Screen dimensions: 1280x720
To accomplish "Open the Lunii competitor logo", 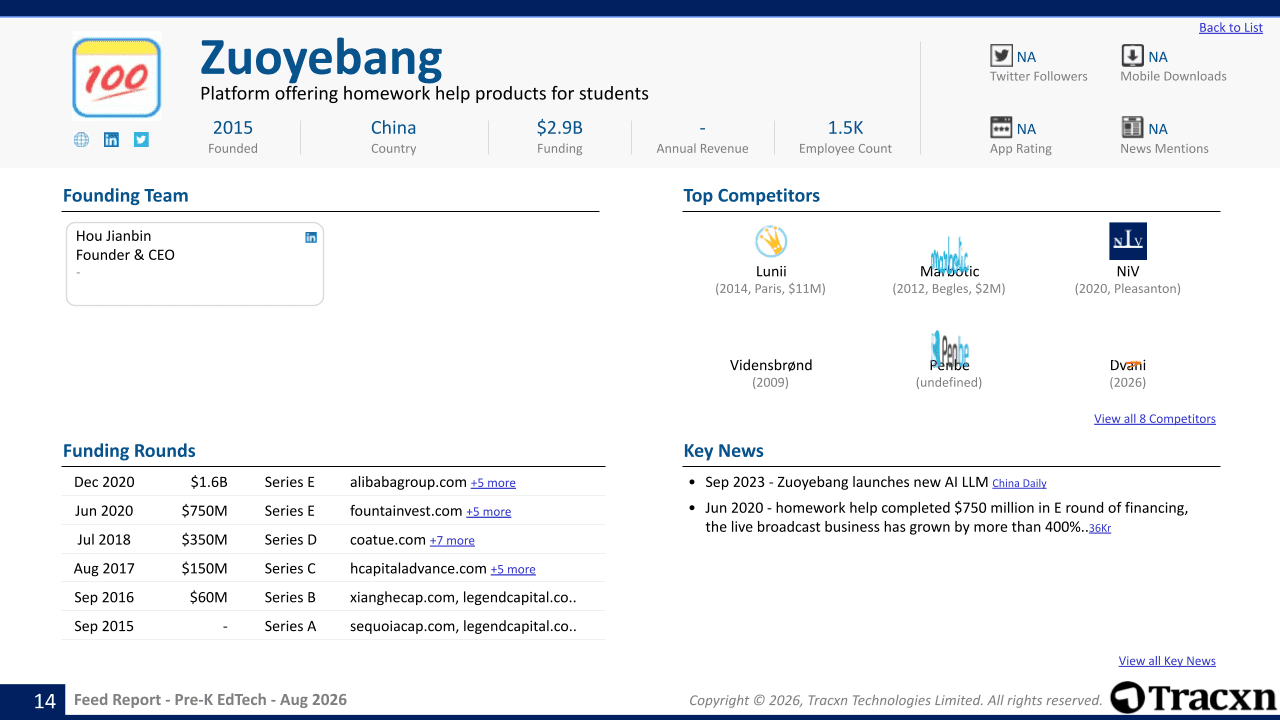I will click(x=771, y=241).
